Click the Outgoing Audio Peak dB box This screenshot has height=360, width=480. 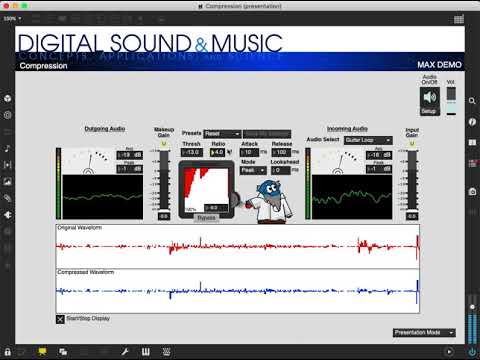[130, 169]
